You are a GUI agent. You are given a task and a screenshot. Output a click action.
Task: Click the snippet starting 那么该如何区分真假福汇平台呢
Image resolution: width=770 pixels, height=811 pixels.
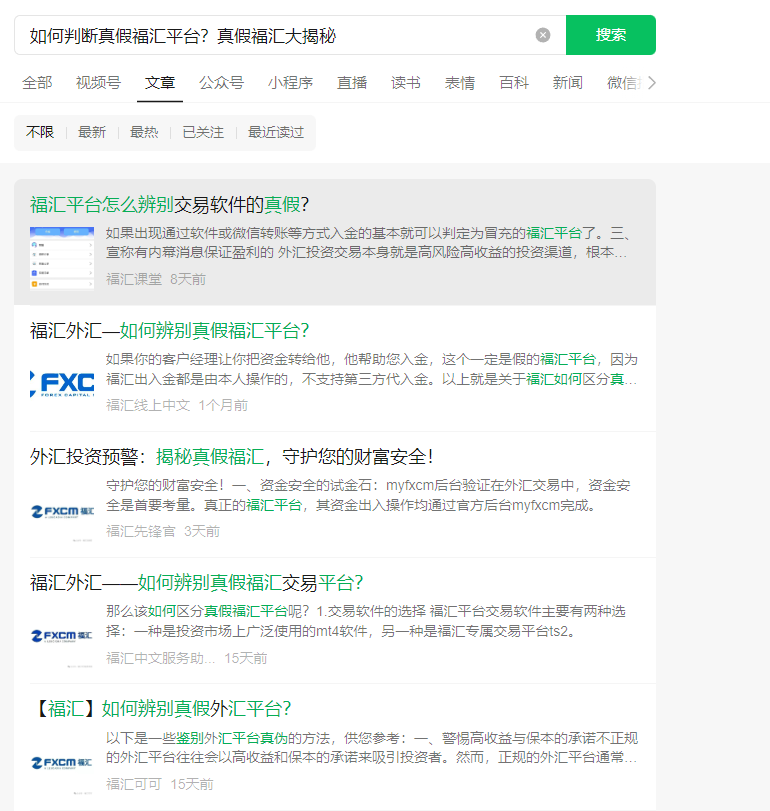[366, 621]
